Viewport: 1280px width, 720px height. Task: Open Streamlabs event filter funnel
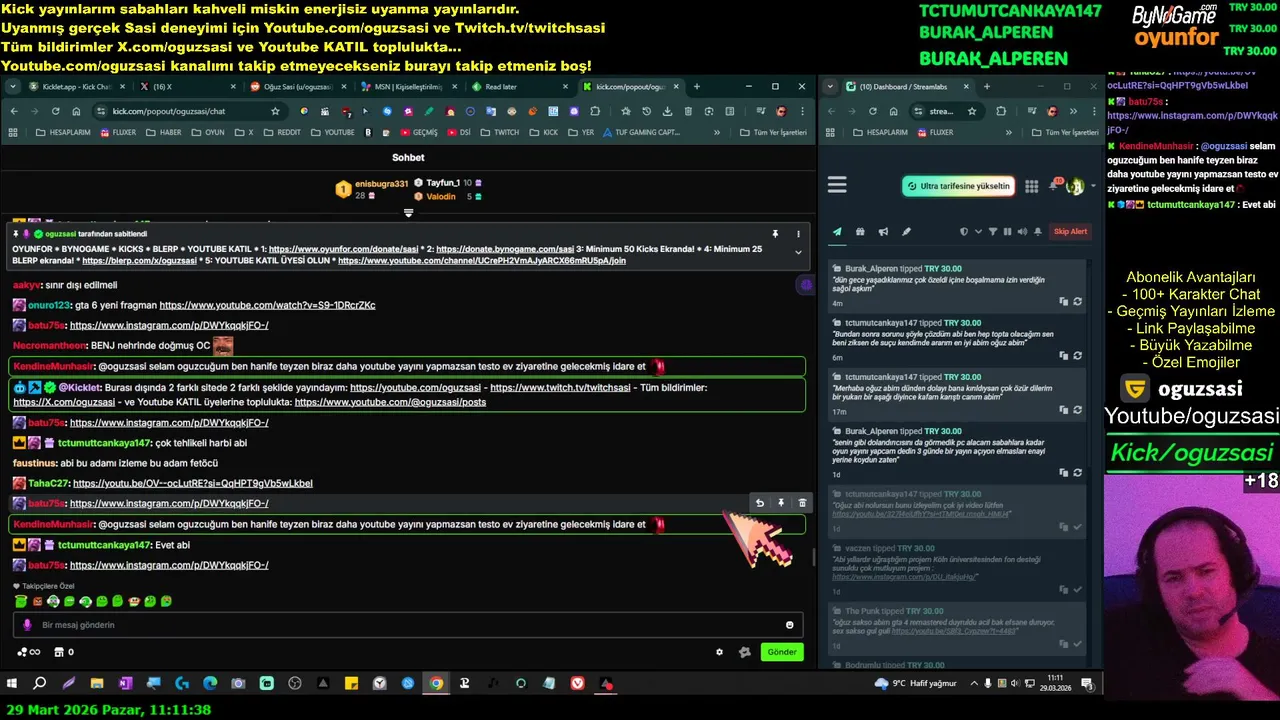[993, 232]
